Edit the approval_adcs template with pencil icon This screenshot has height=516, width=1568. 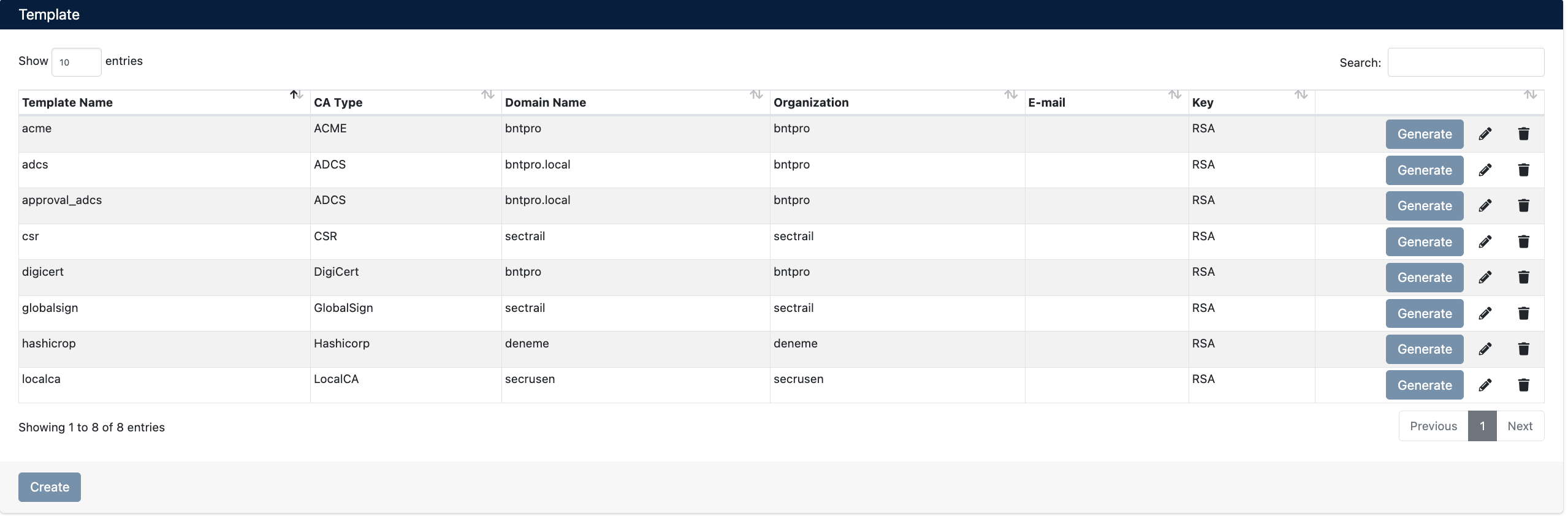[x=1485, y=206]
